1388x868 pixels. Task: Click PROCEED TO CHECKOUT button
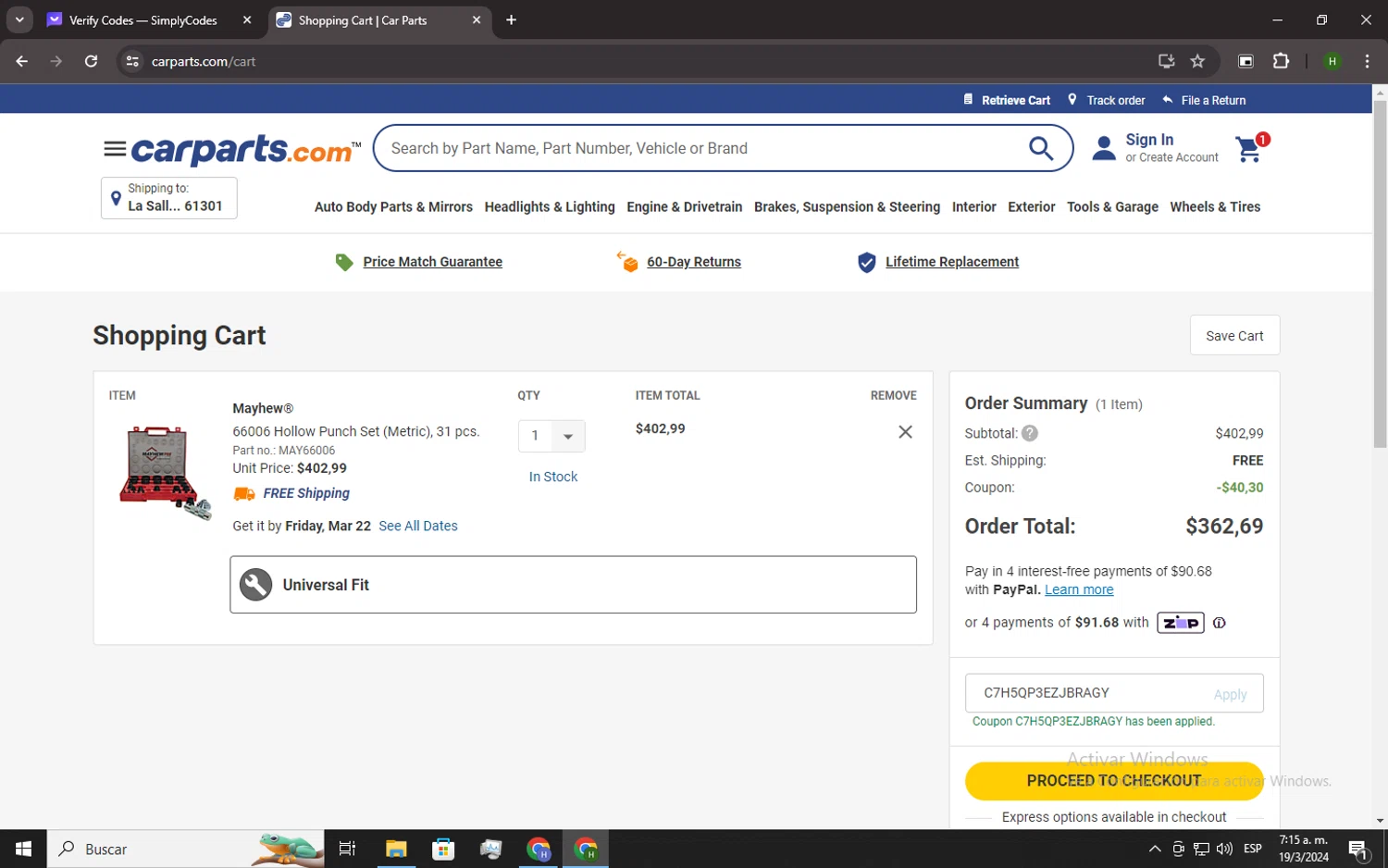[x=1114, y=781]
